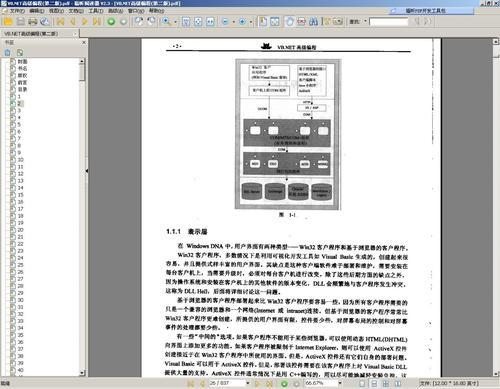Open the binoculars search icon
Image resolution: width=500 pixels, height=389 pixels.
pos(313,22)
